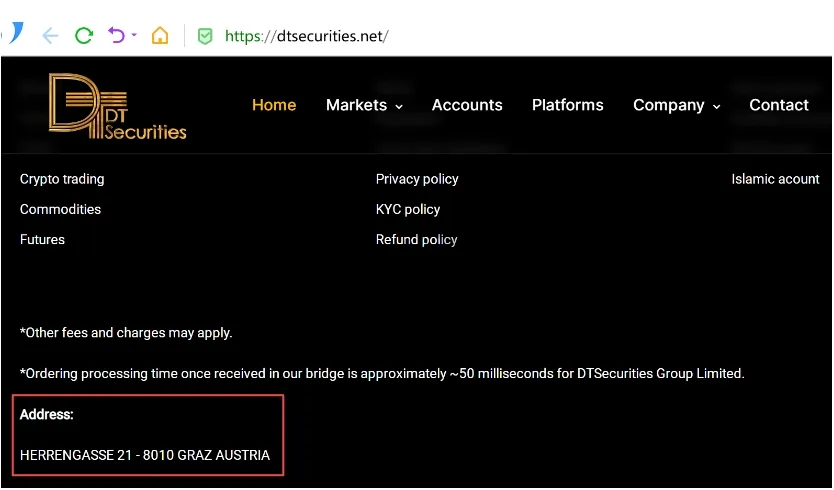Open the Futures link
Viewport: 834px width, 490px height.
[x=42, y=239]
